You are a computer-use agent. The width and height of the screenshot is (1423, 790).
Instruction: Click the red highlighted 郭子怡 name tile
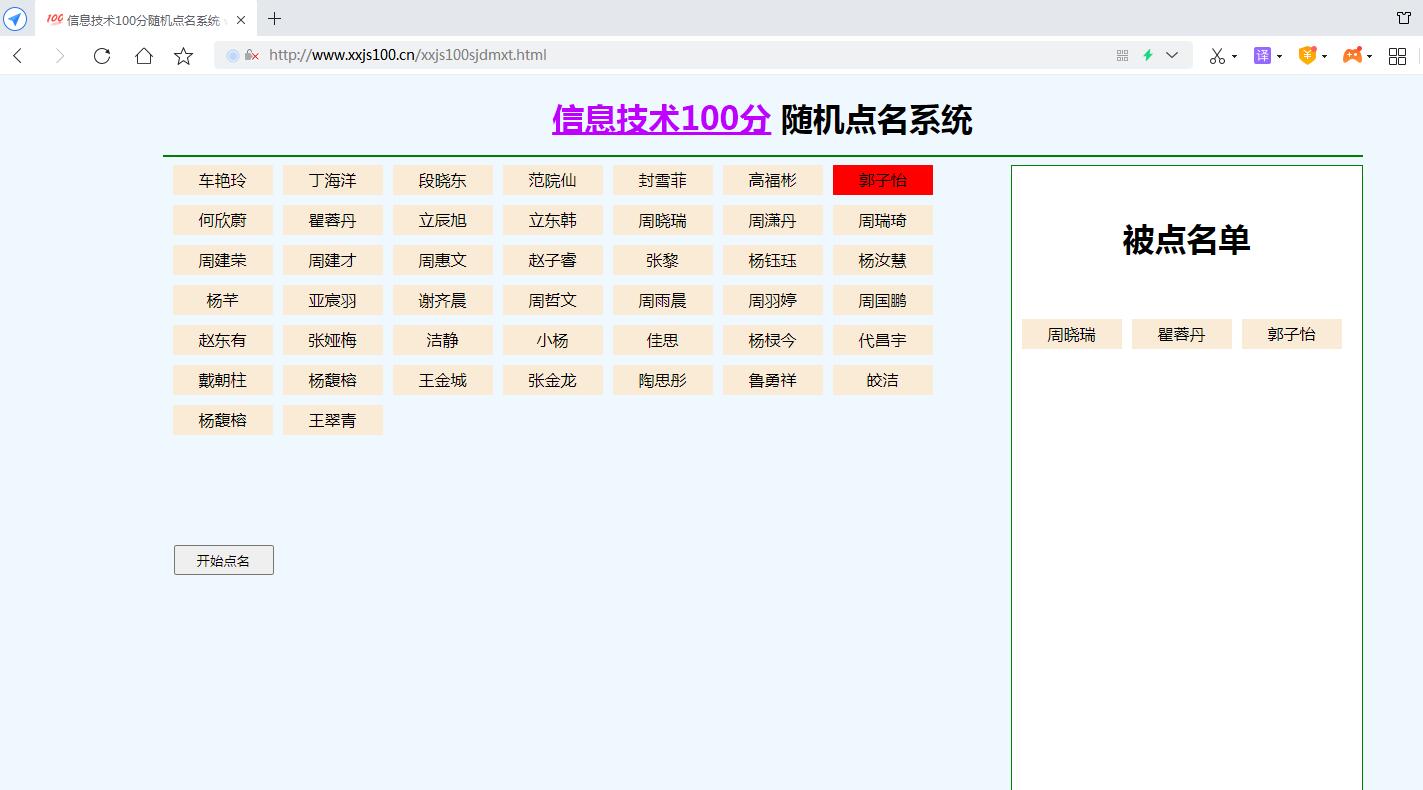point(883,180)
